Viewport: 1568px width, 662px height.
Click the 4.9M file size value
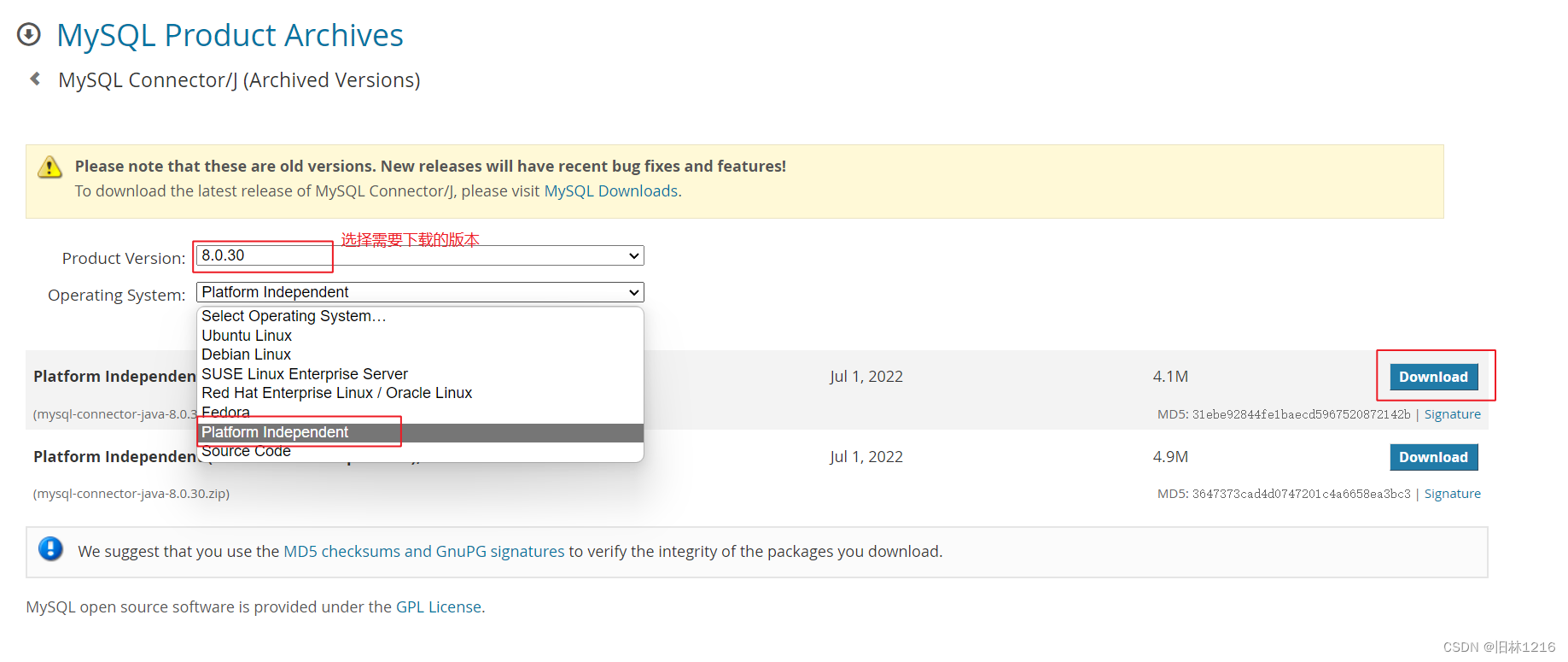tap(1170, 457)
